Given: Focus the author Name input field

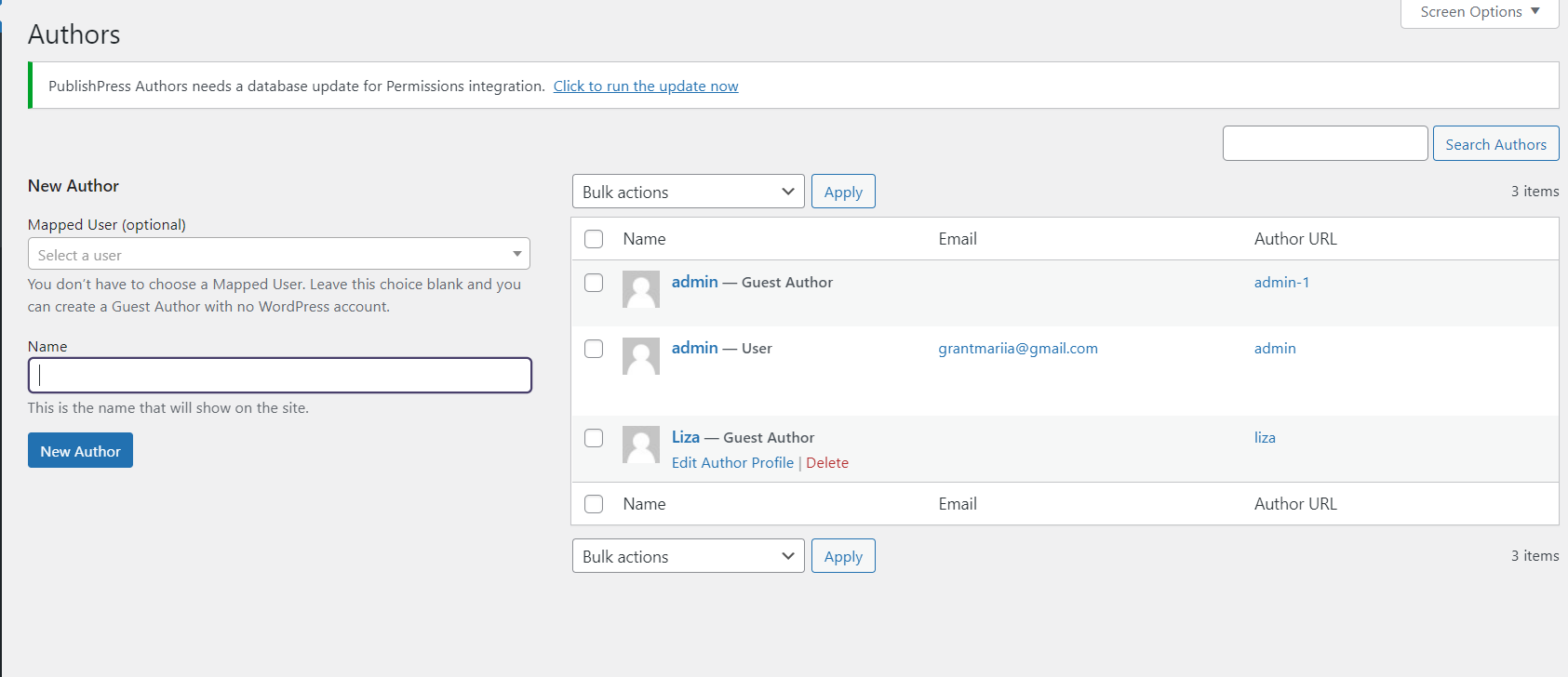Looking at the screenshot, I should pyautogui.click(x=279, y=376).
